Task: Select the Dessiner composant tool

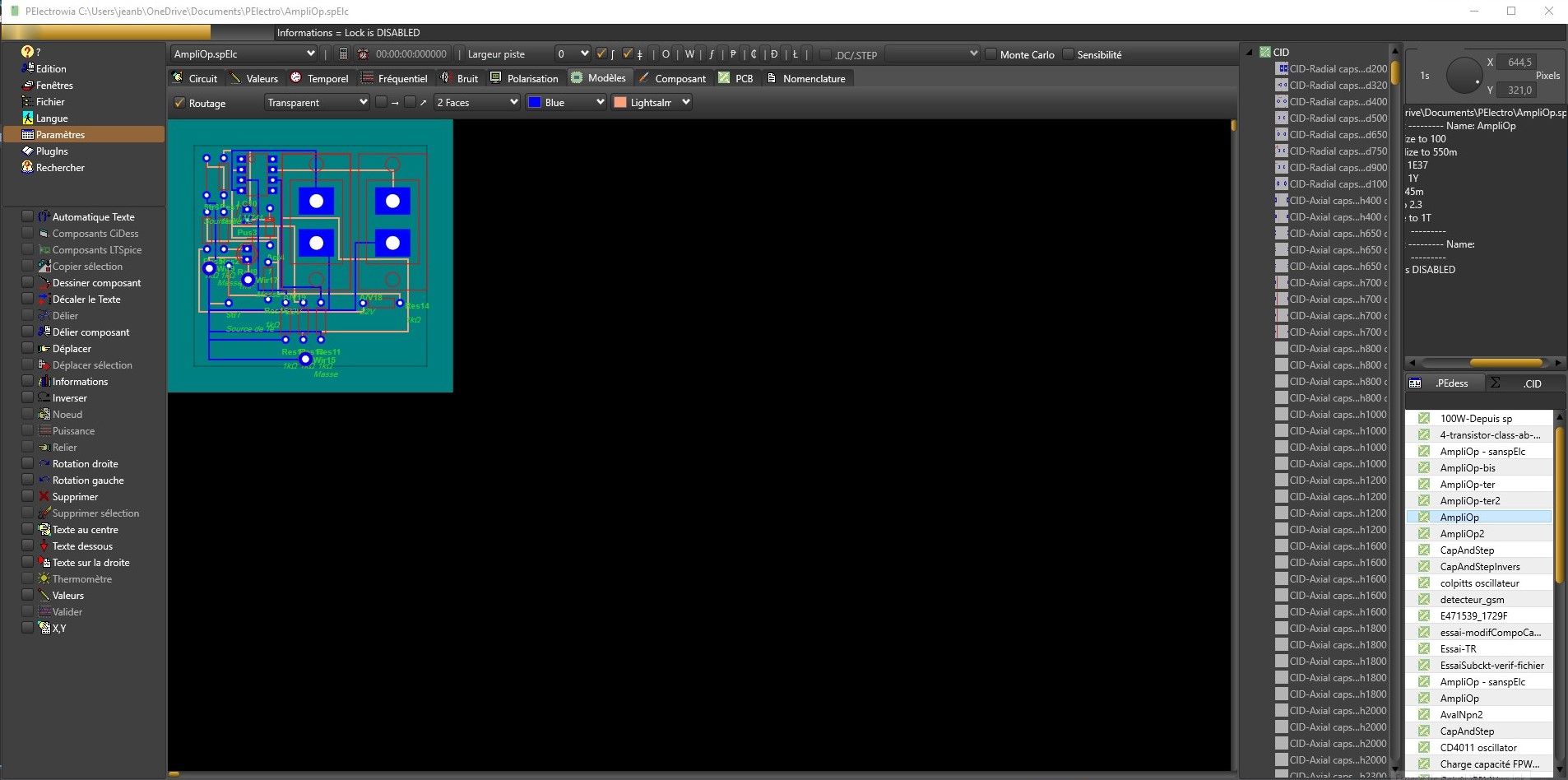Action: point(96,283)
